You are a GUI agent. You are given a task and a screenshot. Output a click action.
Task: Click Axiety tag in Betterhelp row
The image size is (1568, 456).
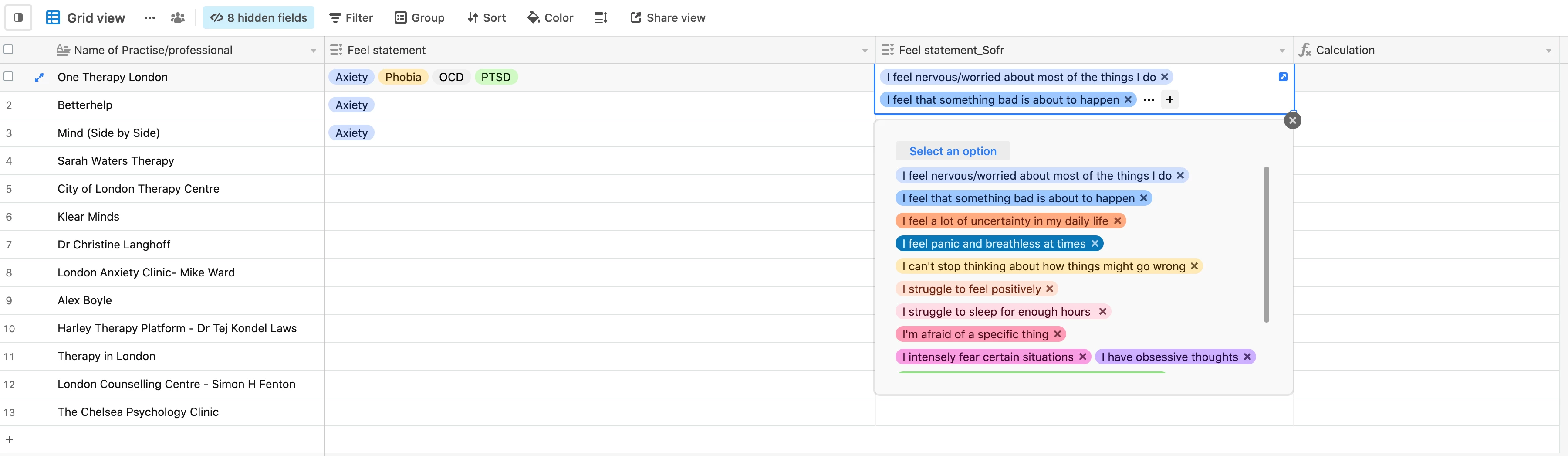click(x=351, y=105)
